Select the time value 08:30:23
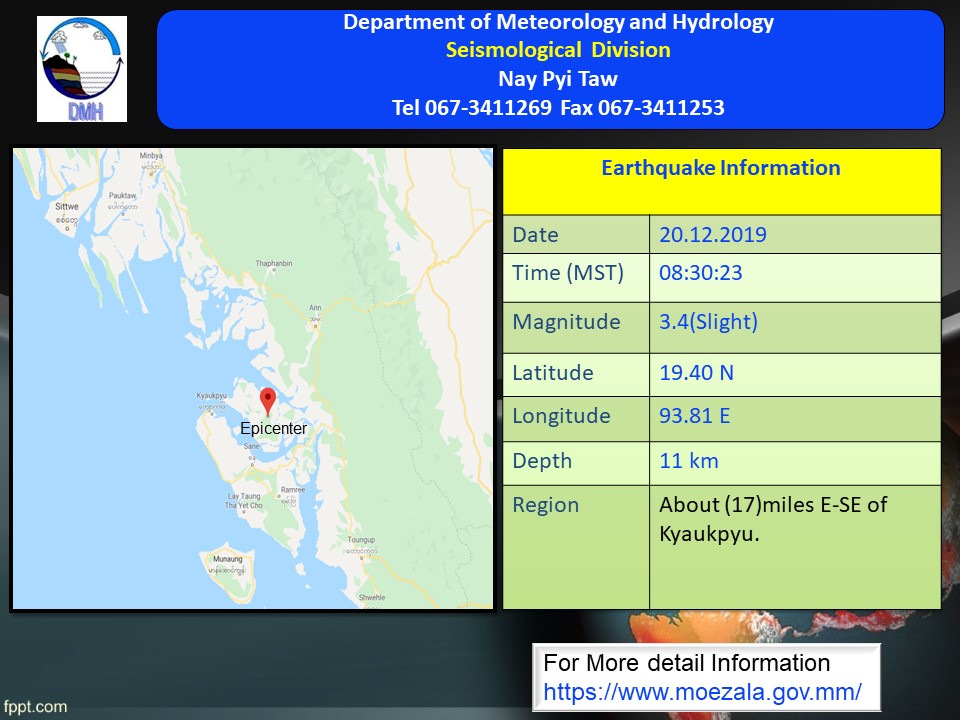The height and width of the screenshot is (720, 960). (700, 273)
